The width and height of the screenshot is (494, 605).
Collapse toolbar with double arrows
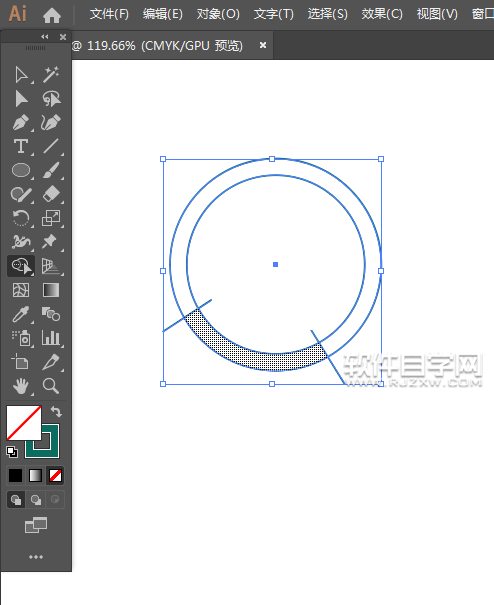pos(45,37)
